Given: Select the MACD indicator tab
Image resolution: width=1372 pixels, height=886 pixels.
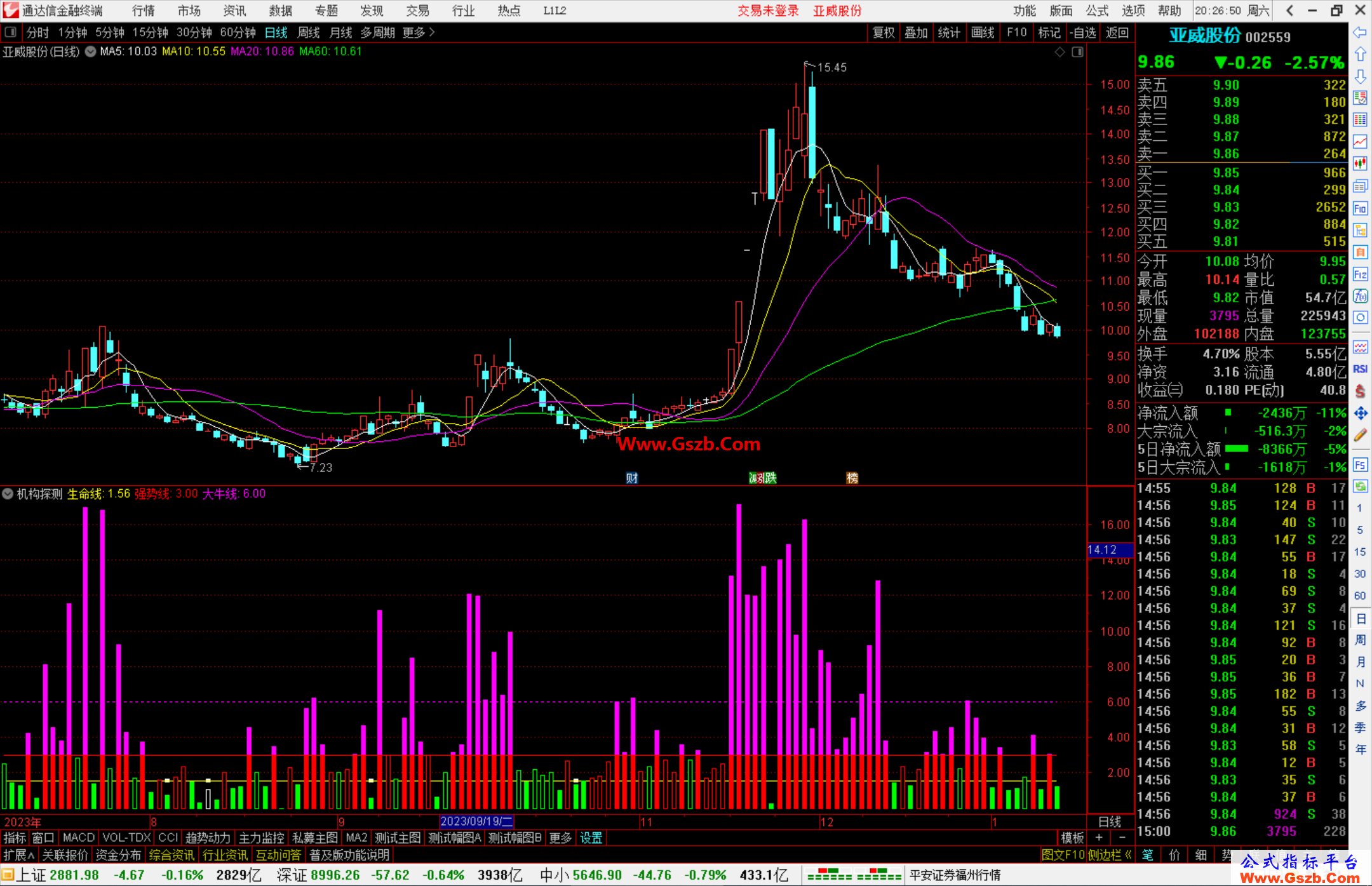Looking at the screenshot, I should point(79,838).
